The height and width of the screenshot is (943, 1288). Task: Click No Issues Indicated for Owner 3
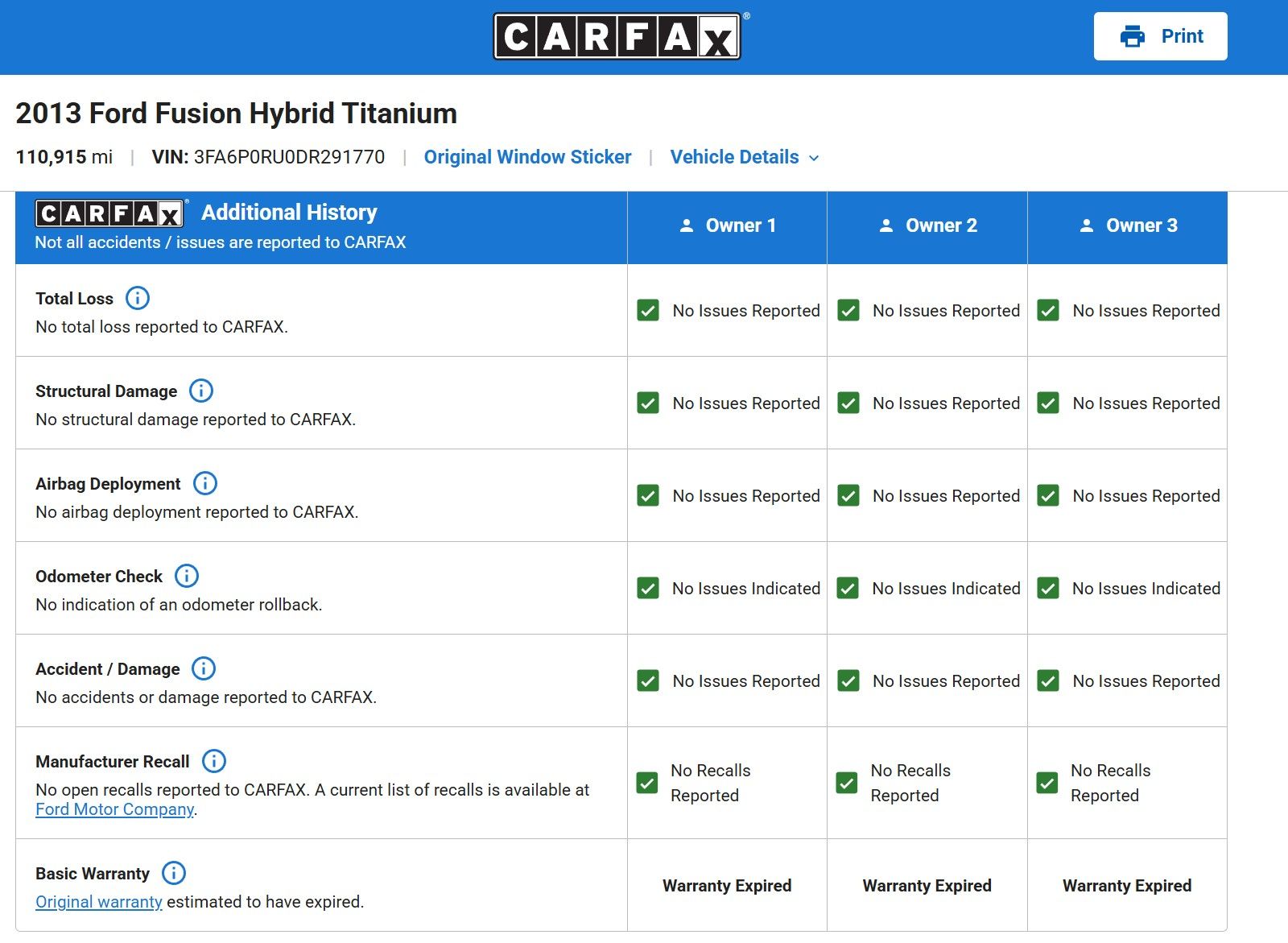pyautogui.click(x=1146, y=589)
